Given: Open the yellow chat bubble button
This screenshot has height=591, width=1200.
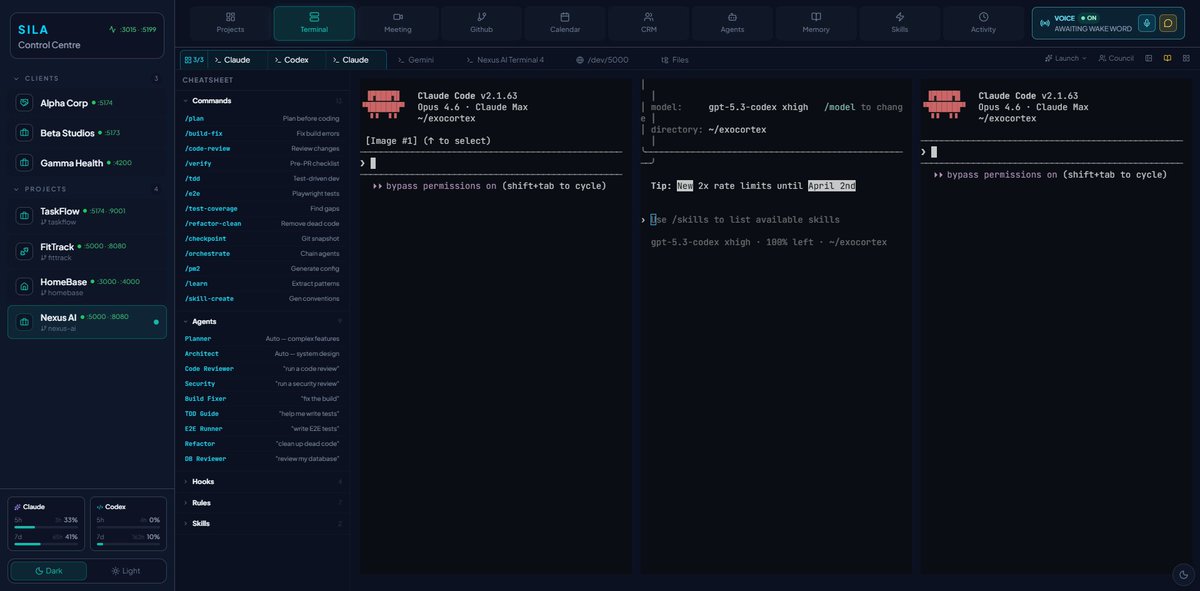Looking at the screenshot, I should [1168, 23].
